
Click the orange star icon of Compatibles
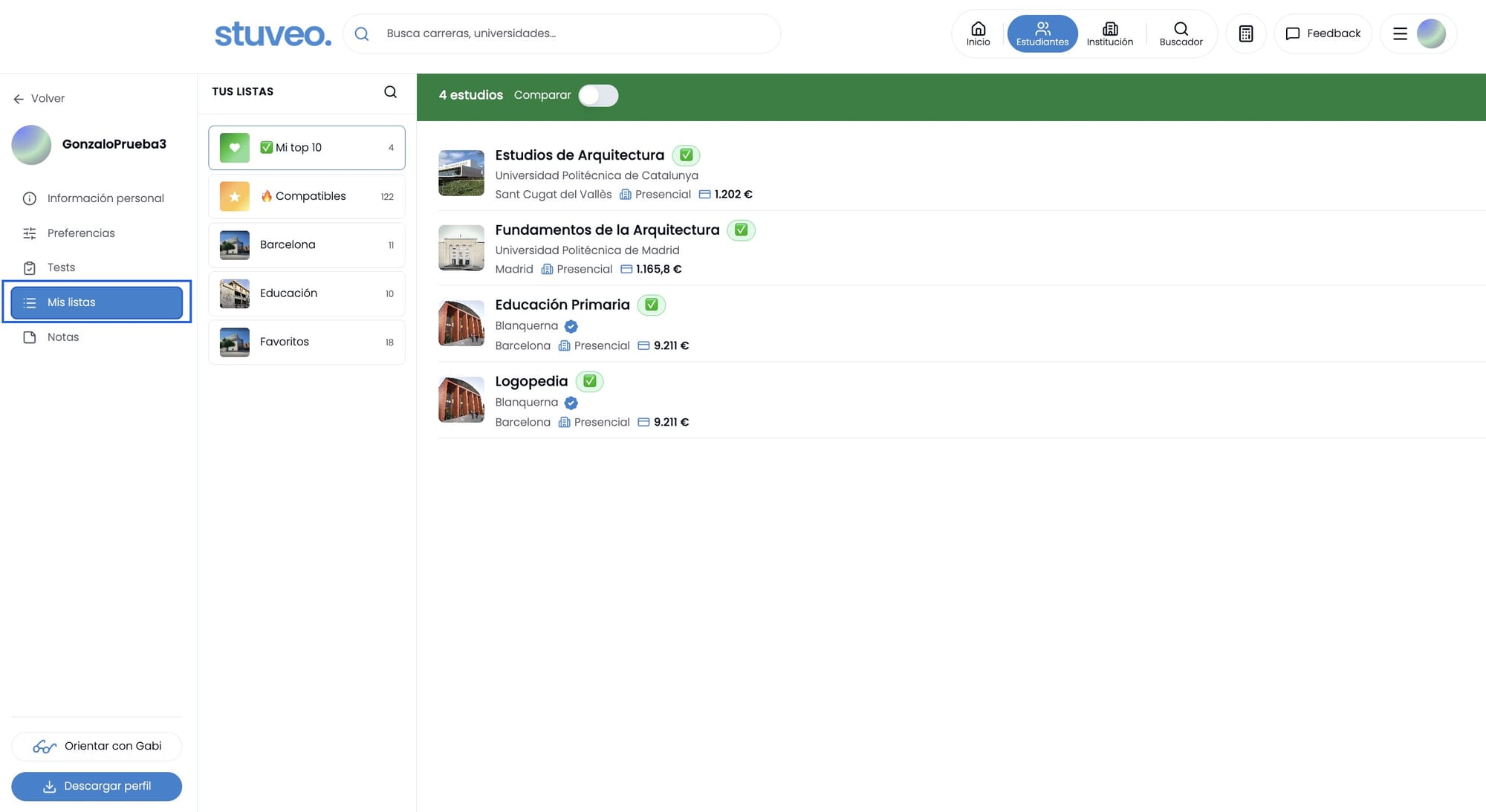pyautogui.click(x=235, y=196)
